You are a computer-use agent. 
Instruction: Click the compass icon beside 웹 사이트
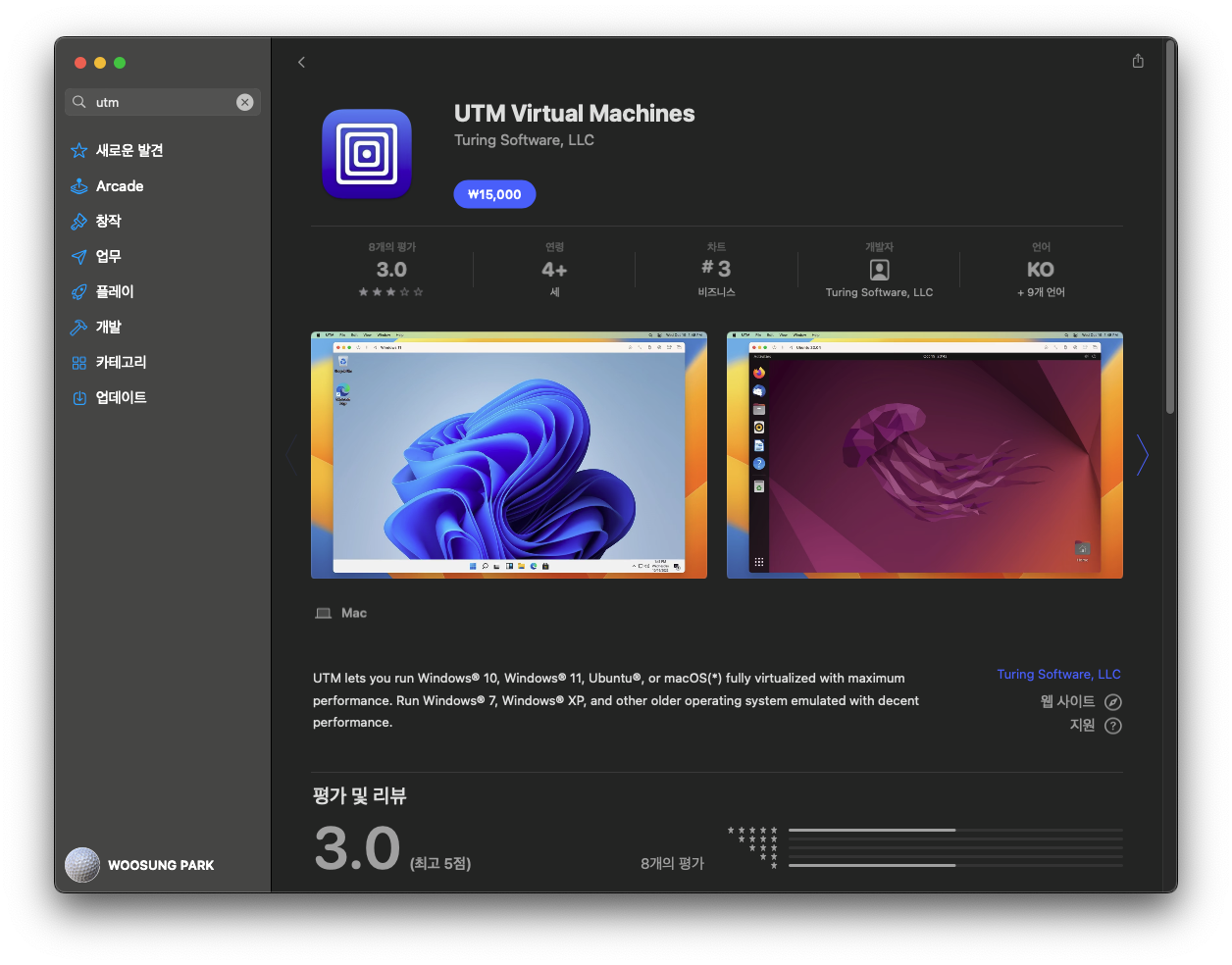pos(1113,702)
